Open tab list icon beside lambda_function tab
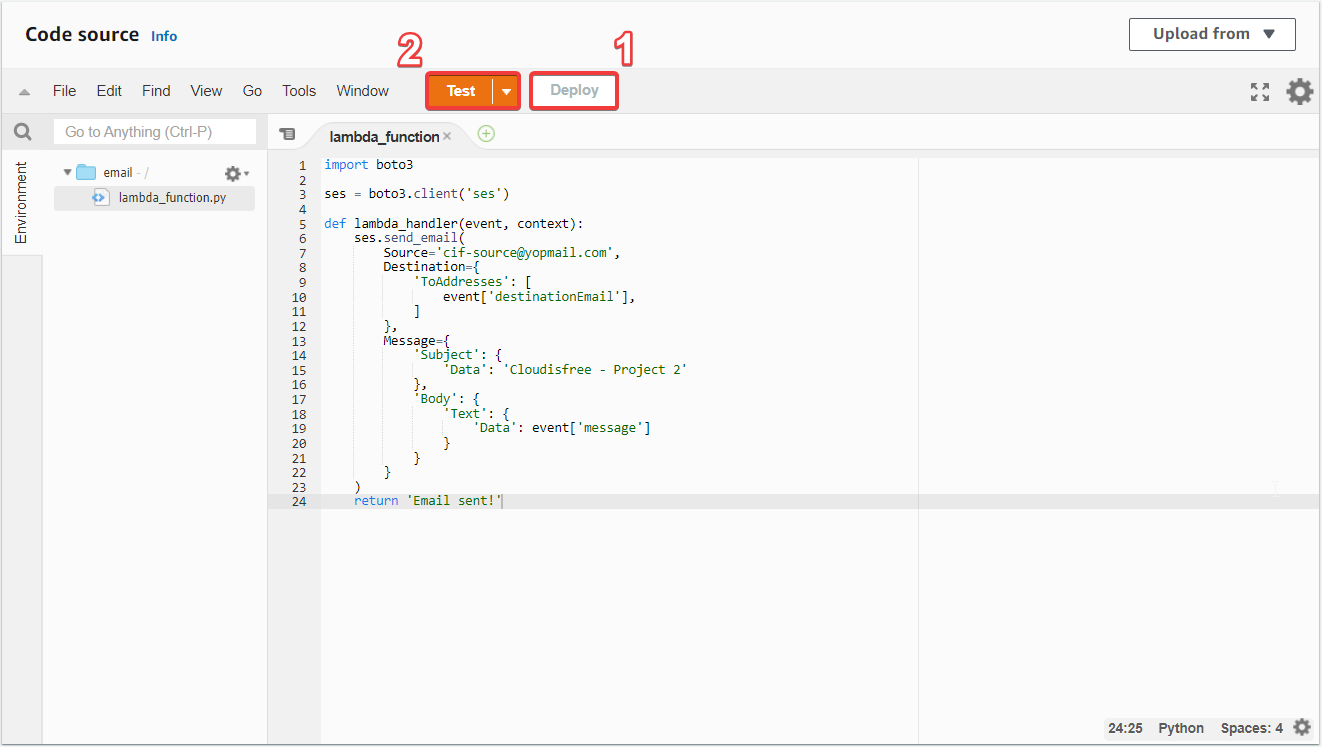 287,134
